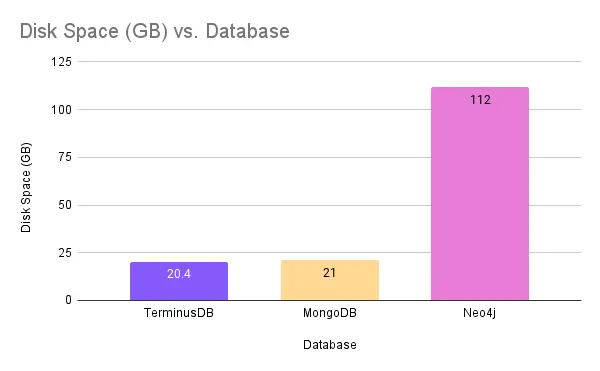Click the MongoDB axis label

(330, 313)
